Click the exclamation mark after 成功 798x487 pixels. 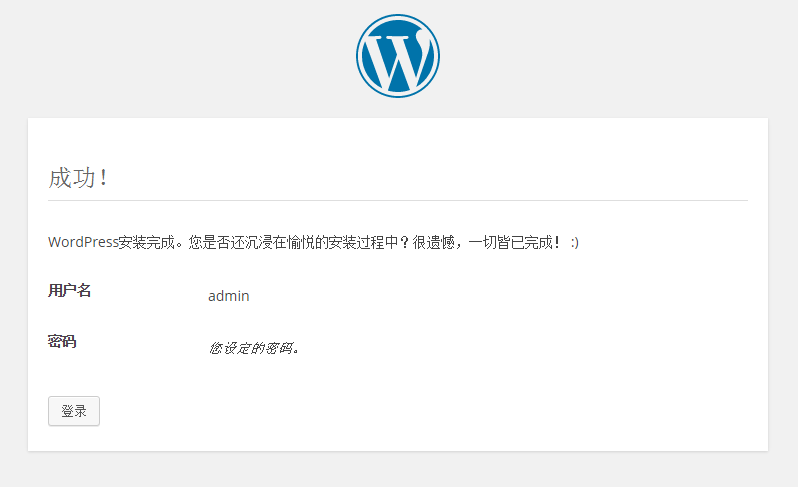tap(104, 178)
